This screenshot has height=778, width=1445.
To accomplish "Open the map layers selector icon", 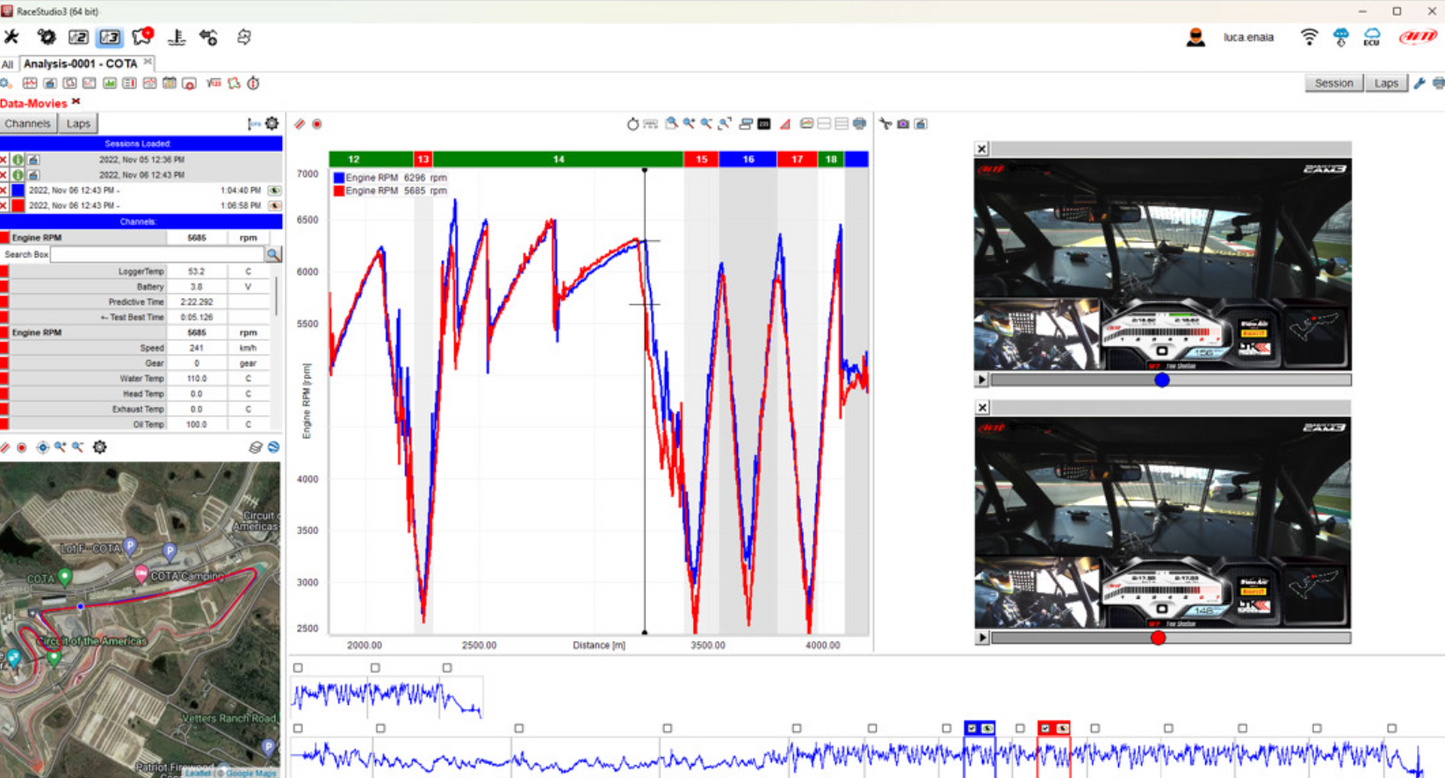I will pyautogui.click(x=256, y=447).
